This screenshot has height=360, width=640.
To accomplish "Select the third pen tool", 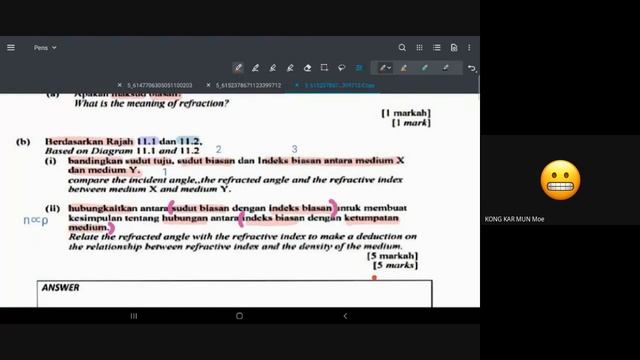I will (x=273, y=68).
